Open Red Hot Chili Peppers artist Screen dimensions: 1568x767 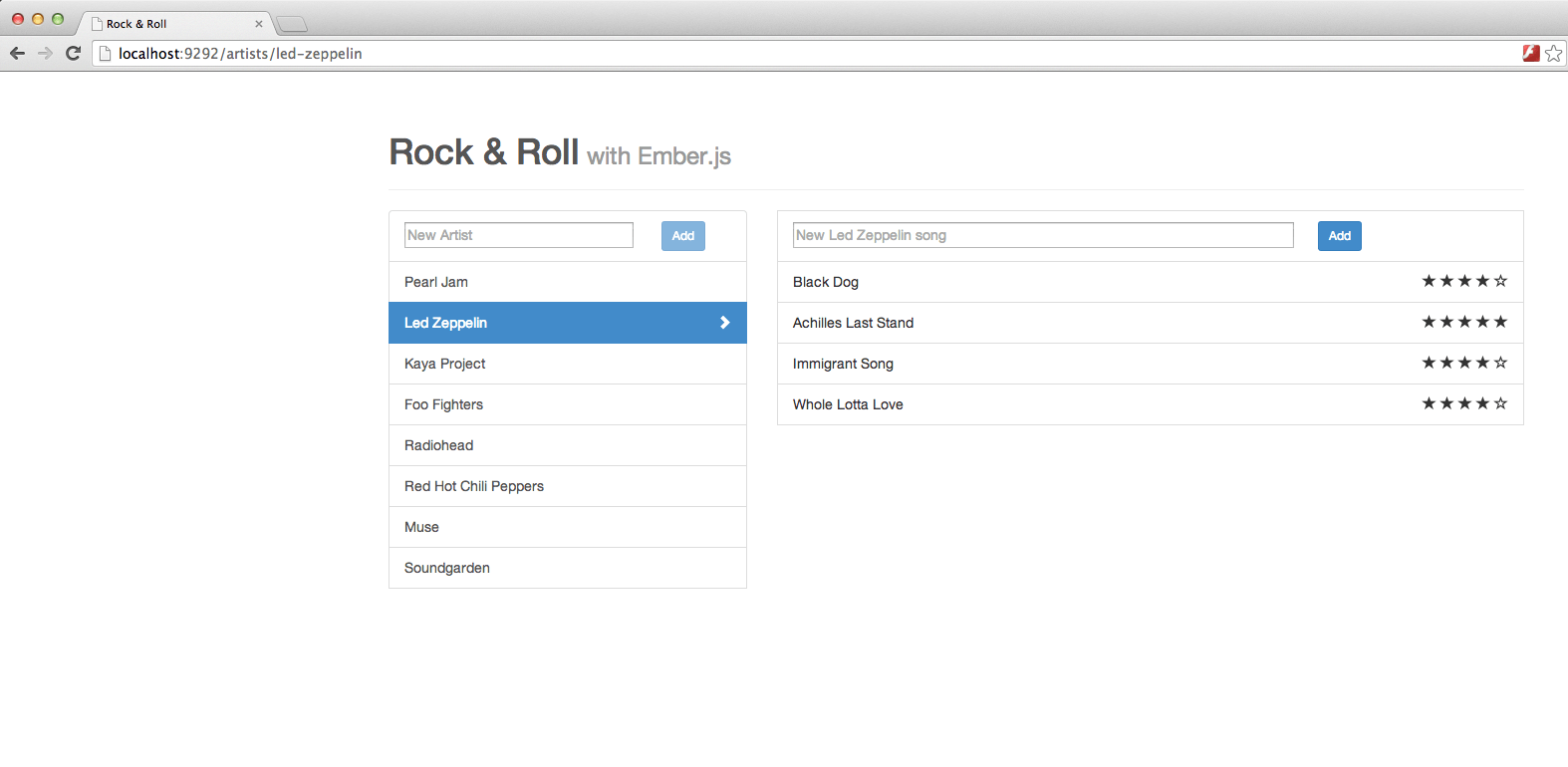(568, 486)
